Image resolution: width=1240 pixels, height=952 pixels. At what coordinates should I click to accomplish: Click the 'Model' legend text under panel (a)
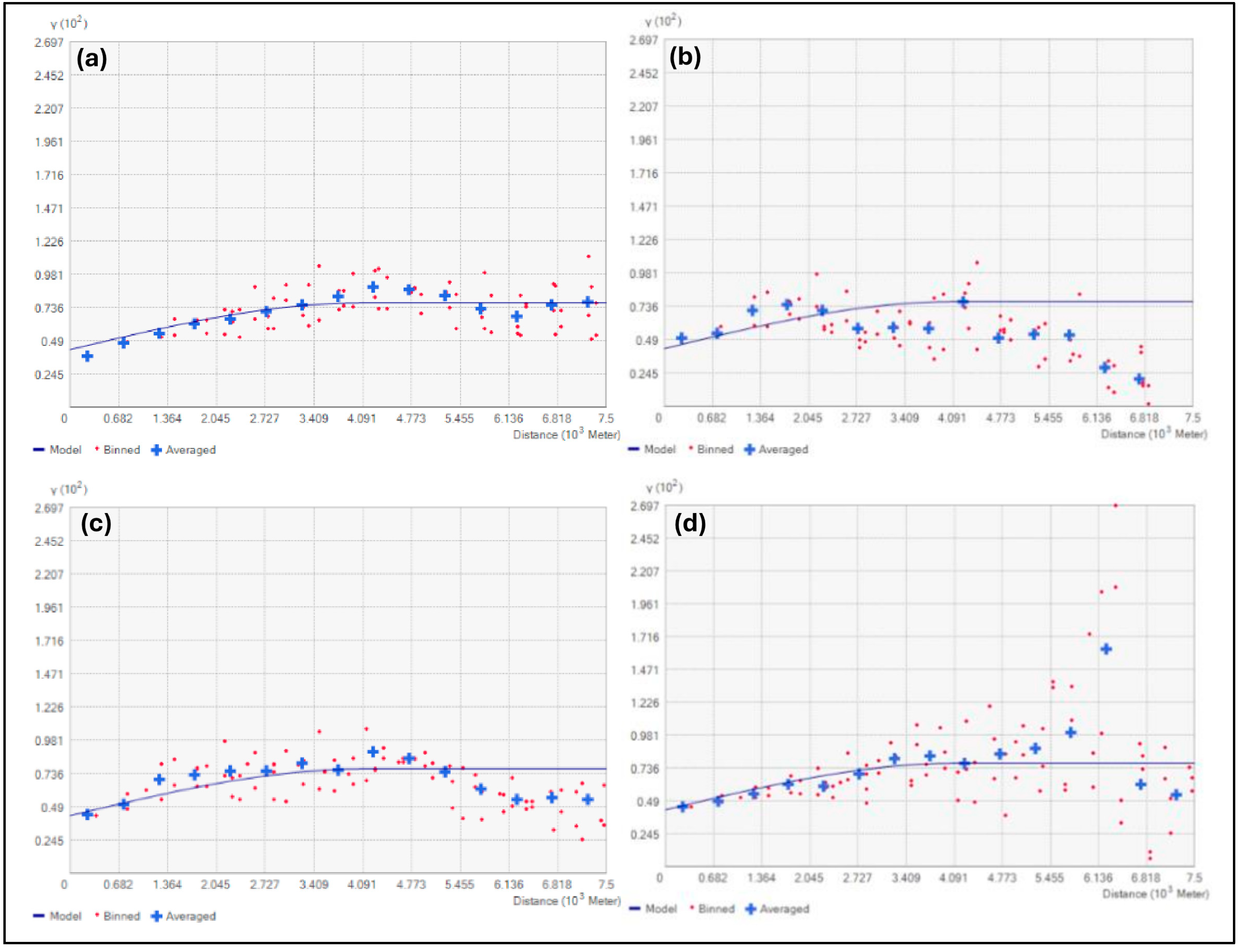point(65,450)
